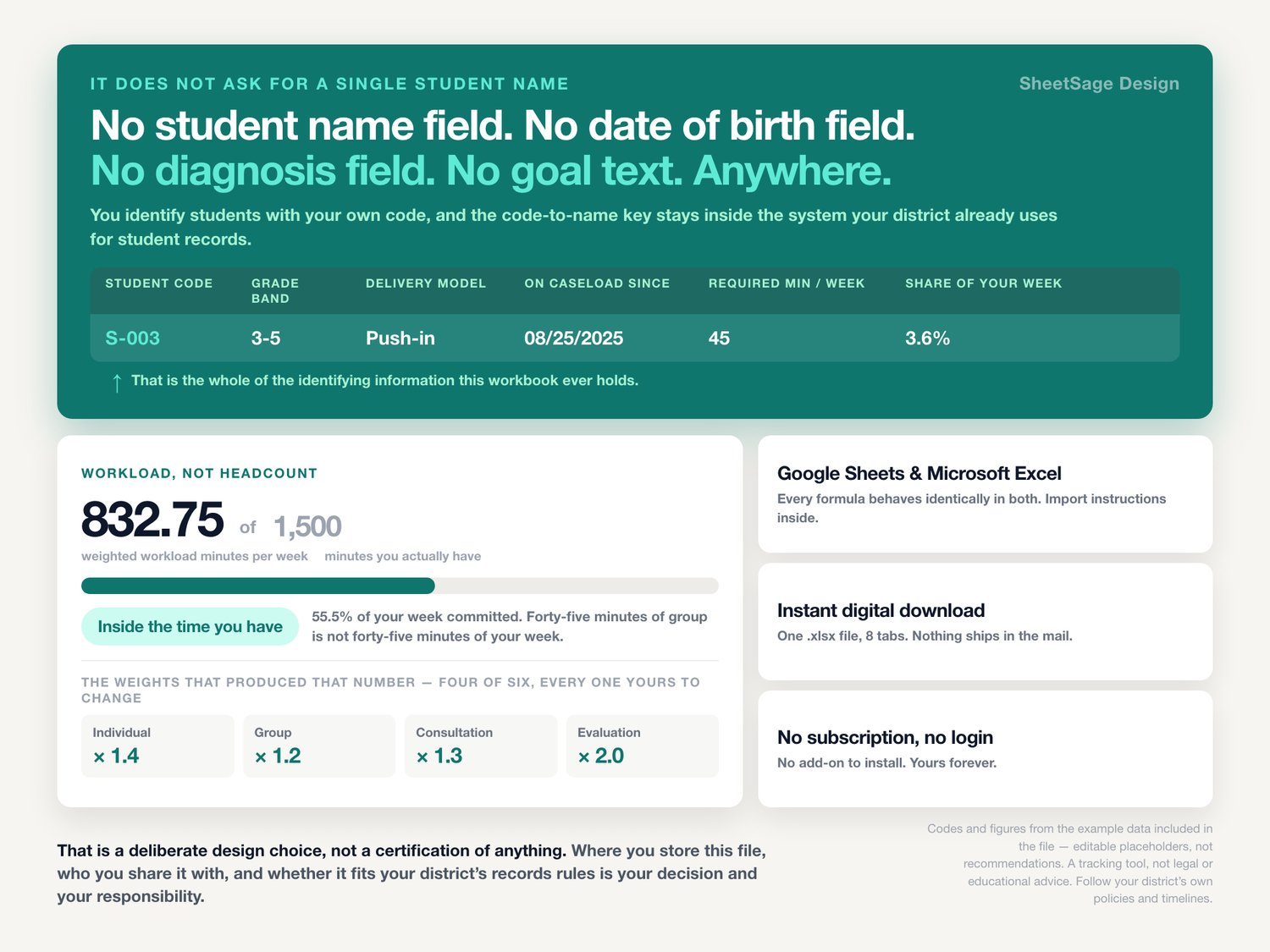Choose the Consultation × 1.3 weight tile

481,746
